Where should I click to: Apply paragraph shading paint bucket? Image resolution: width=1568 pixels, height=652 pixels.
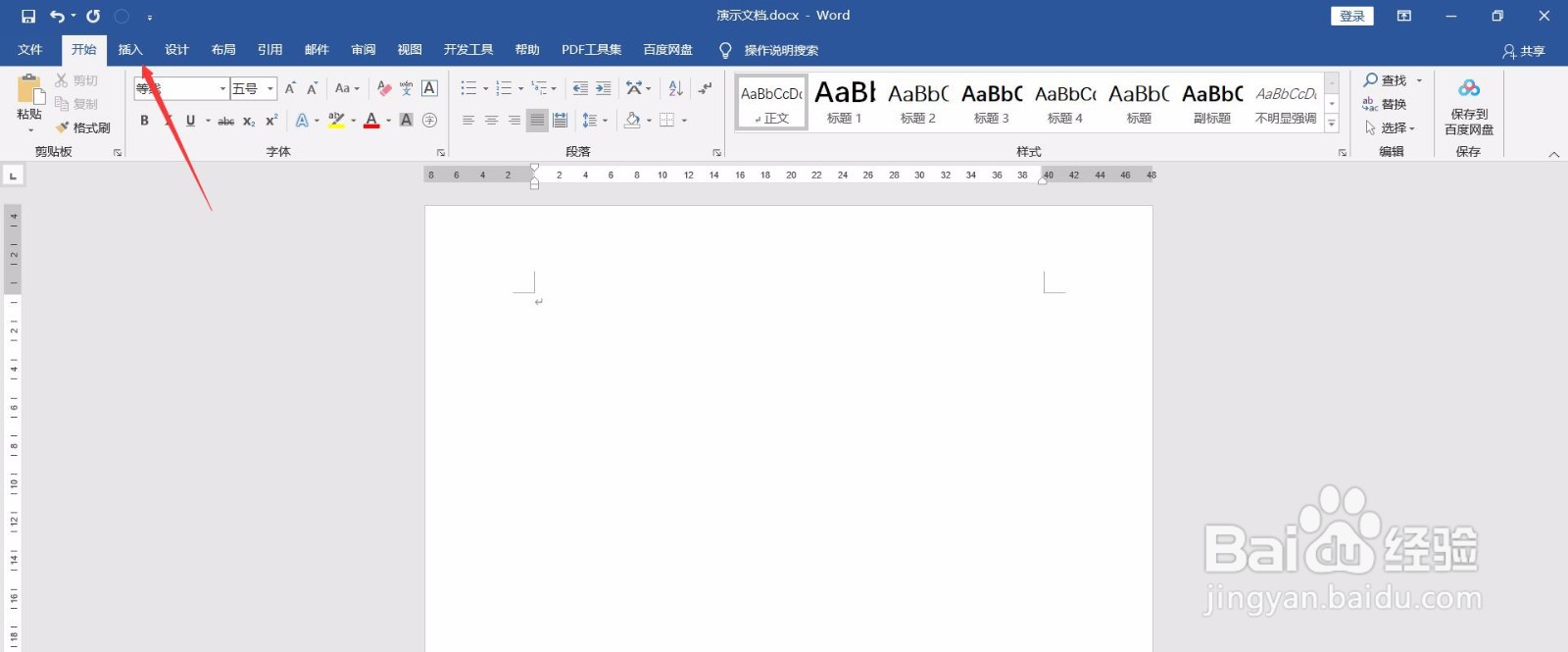click(632, 121)
